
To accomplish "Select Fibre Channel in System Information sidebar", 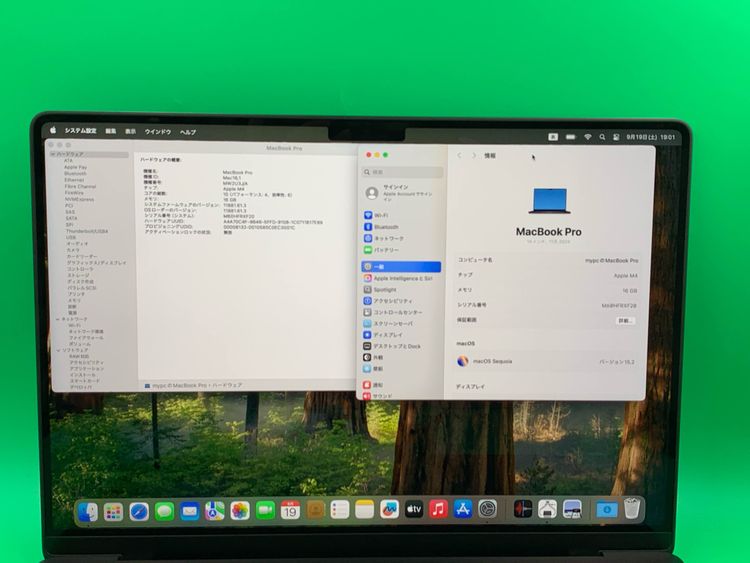I will 80,187.
